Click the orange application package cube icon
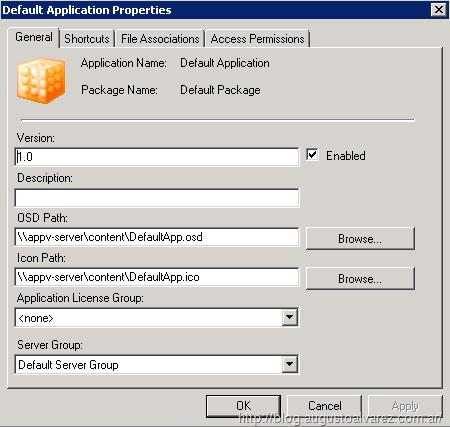 click(41, 80)
